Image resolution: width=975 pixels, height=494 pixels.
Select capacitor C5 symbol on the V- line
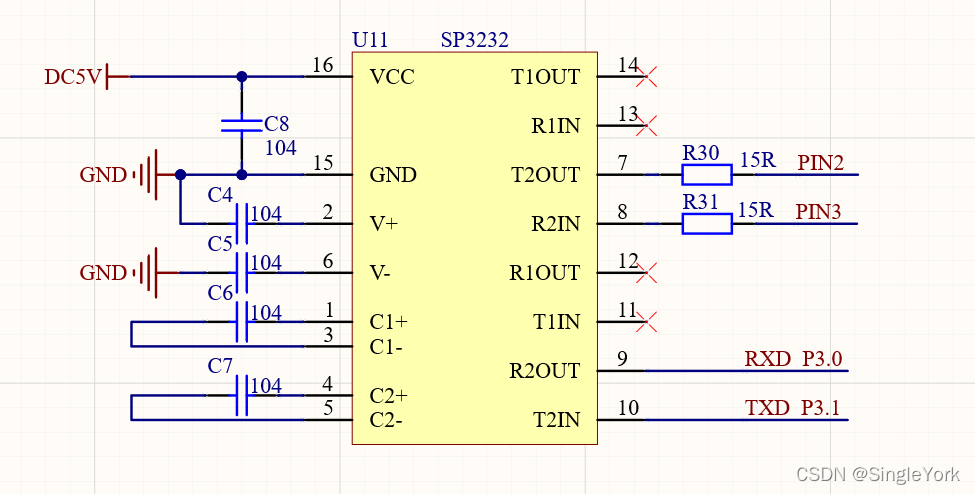(242, 273)
